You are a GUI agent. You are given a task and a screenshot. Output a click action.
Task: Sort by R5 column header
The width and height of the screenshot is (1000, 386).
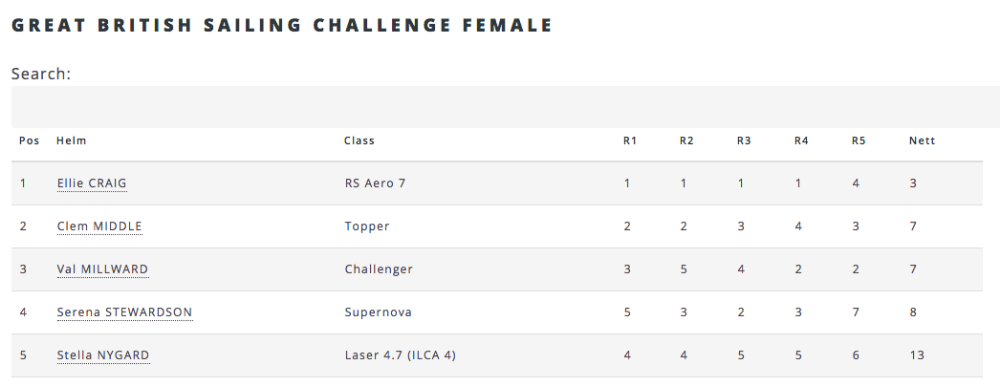[x=858, y=140]
